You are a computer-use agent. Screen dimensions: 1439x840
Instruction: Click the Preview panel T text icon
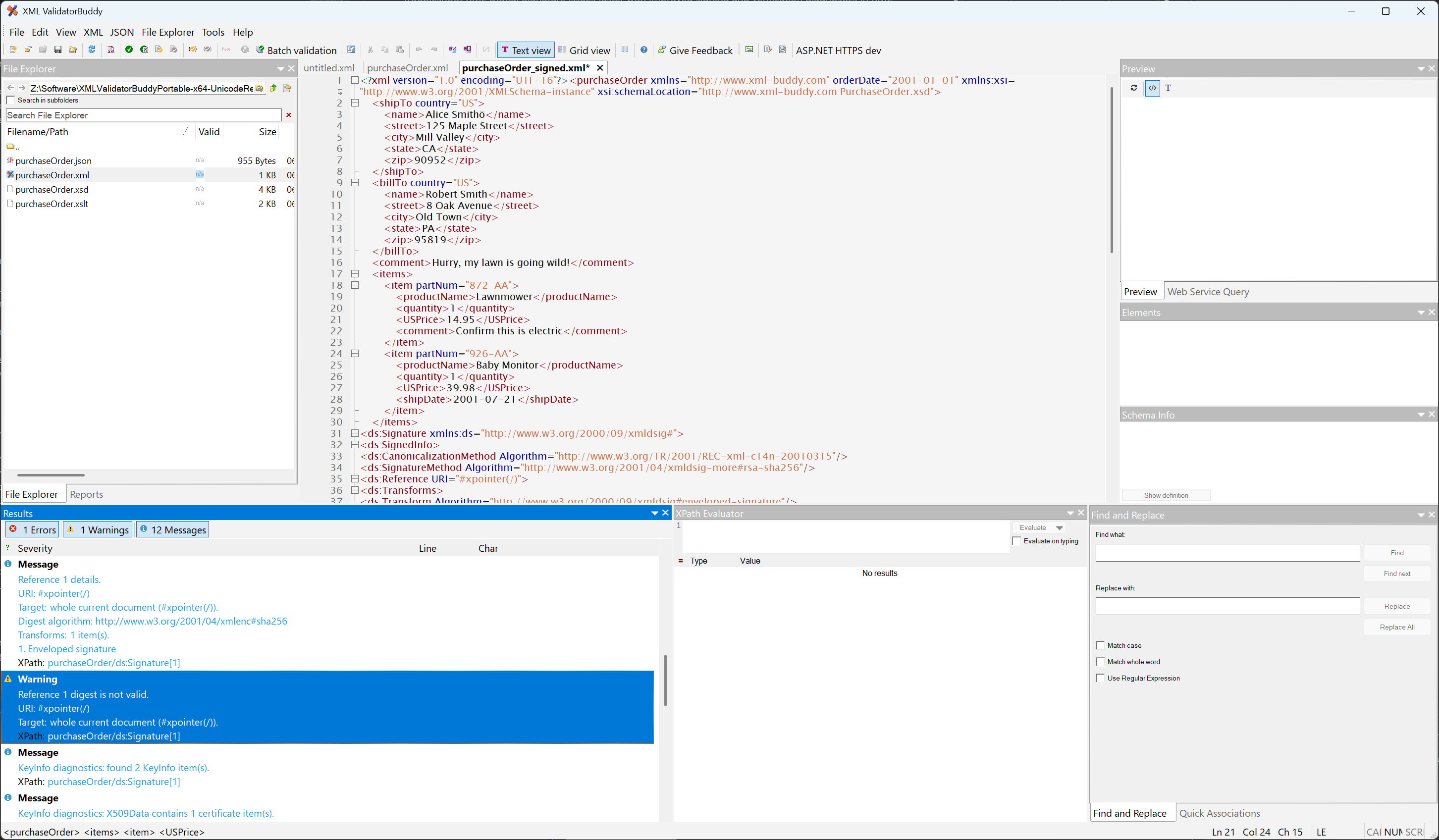point(1168,87)
